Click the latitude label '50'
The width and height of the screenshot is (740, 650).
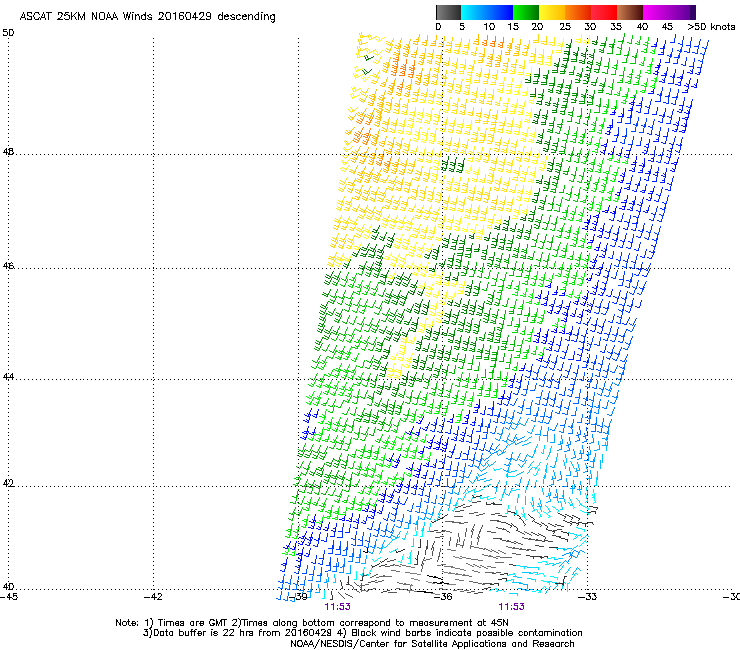tap(8, 33)
